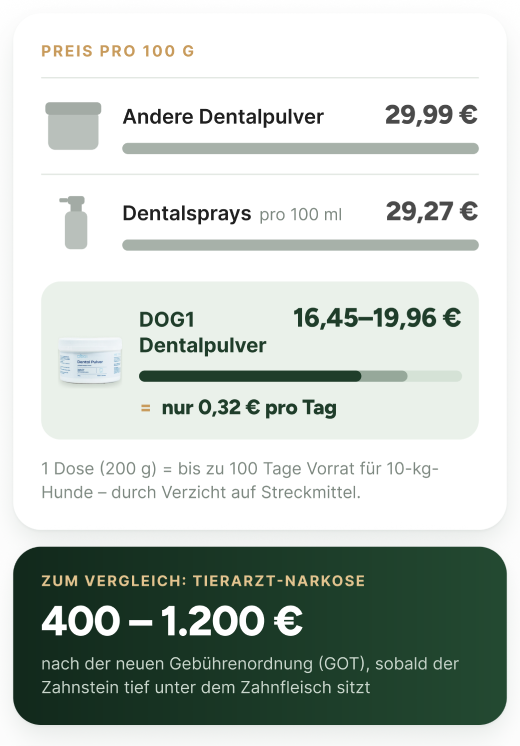Click the 16,45–19,96 € price range

coord(377,318)
